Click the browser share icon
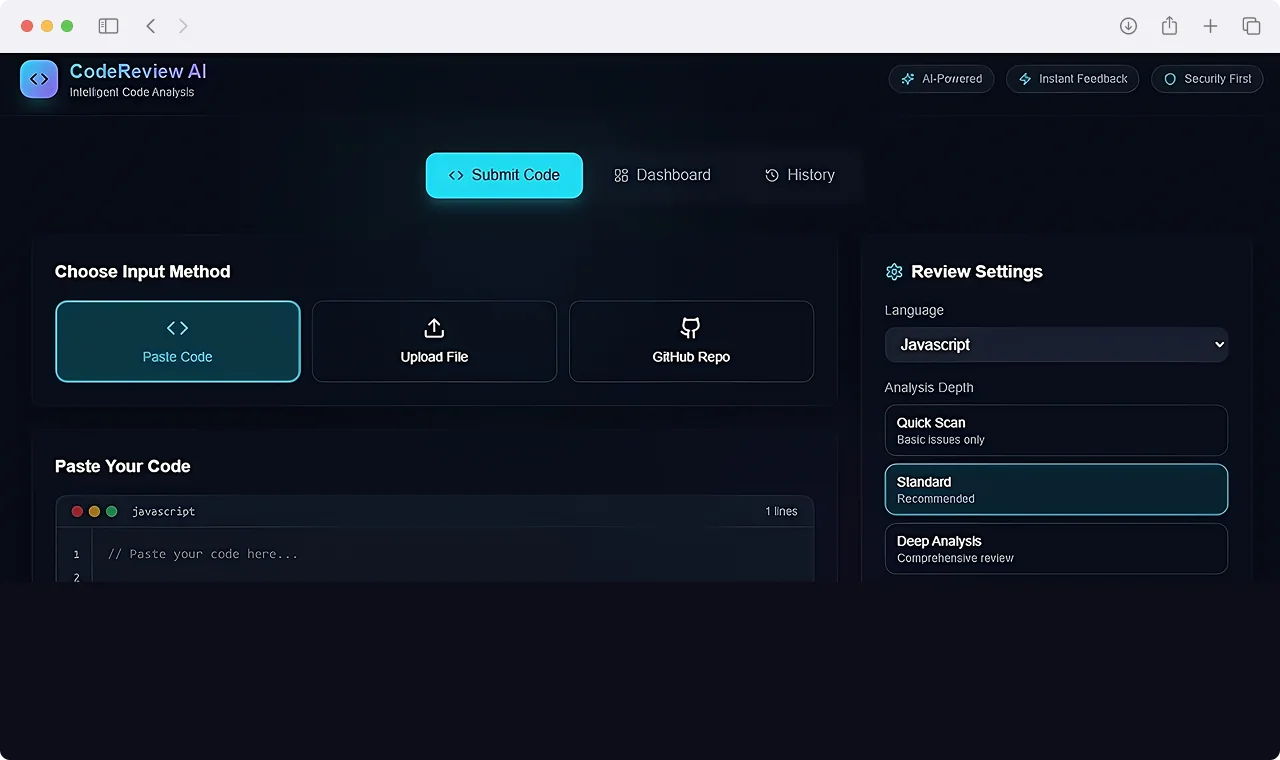The width and height of the screenshot is (1280, 760). tap(1169, 26)
